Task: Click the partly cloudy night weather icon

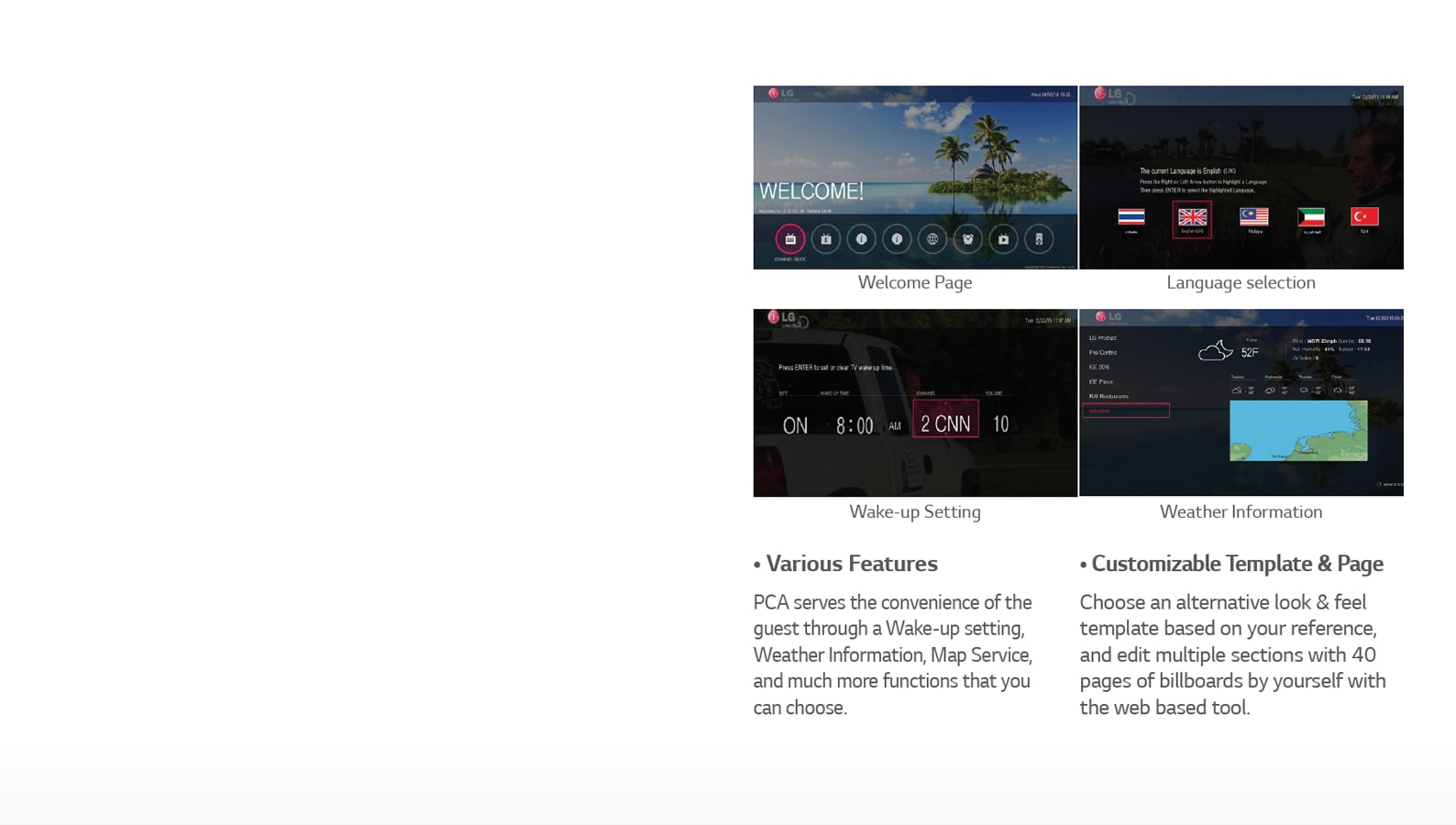Action: click(1215, 351)
